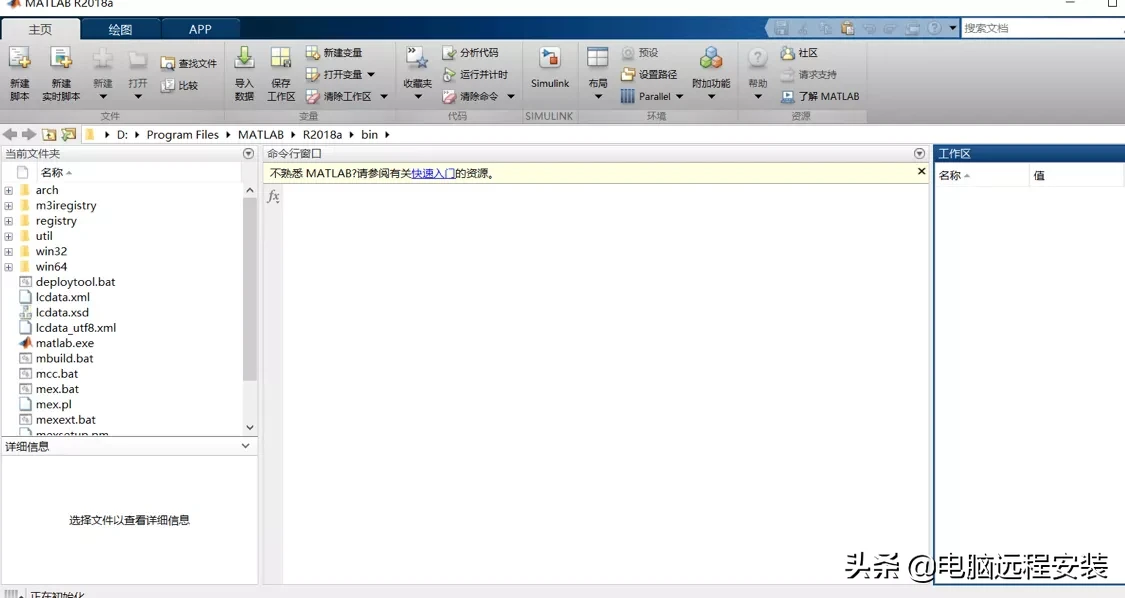1125x598 pixels.
Task: Click the 新建脚本 (New Script) icon
Action: (x=20, y=59)
